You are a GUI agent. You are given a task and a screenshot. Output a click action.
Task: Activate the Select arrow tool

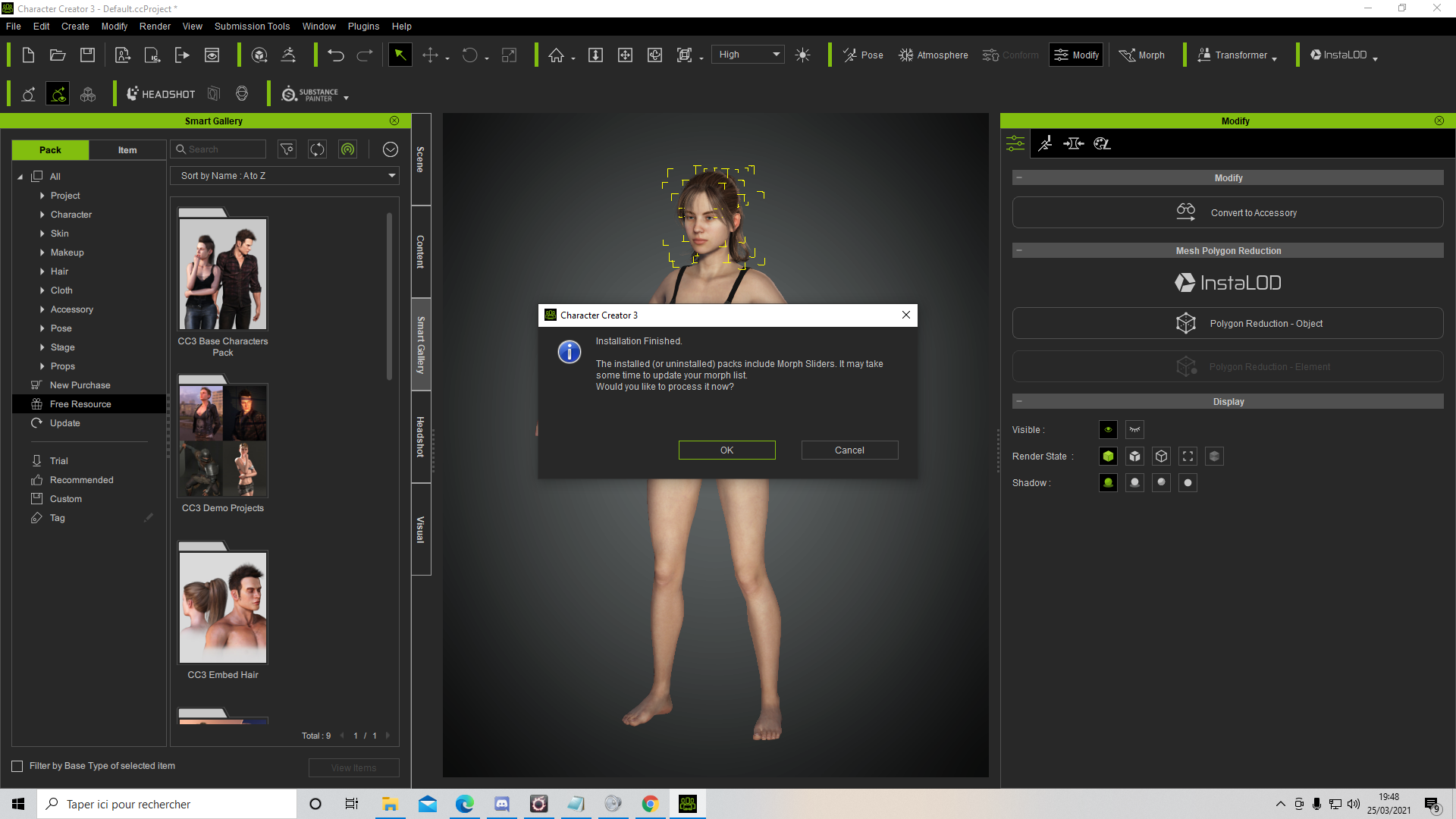[x=400, y=55]
